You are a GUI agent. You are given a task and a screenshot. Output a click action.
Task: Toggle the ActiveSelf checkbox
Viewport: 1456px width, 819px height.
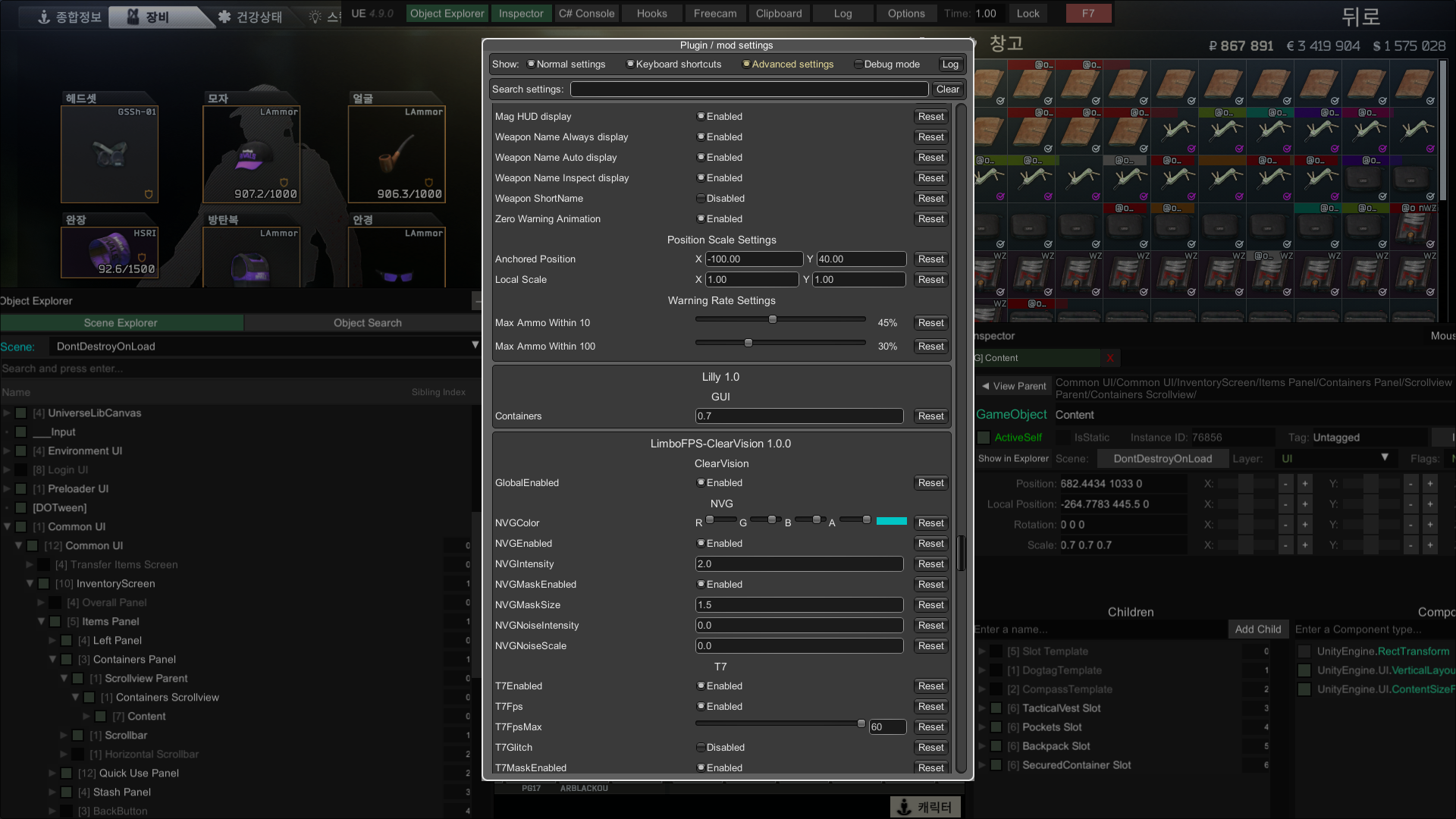[x=984, y=438]
